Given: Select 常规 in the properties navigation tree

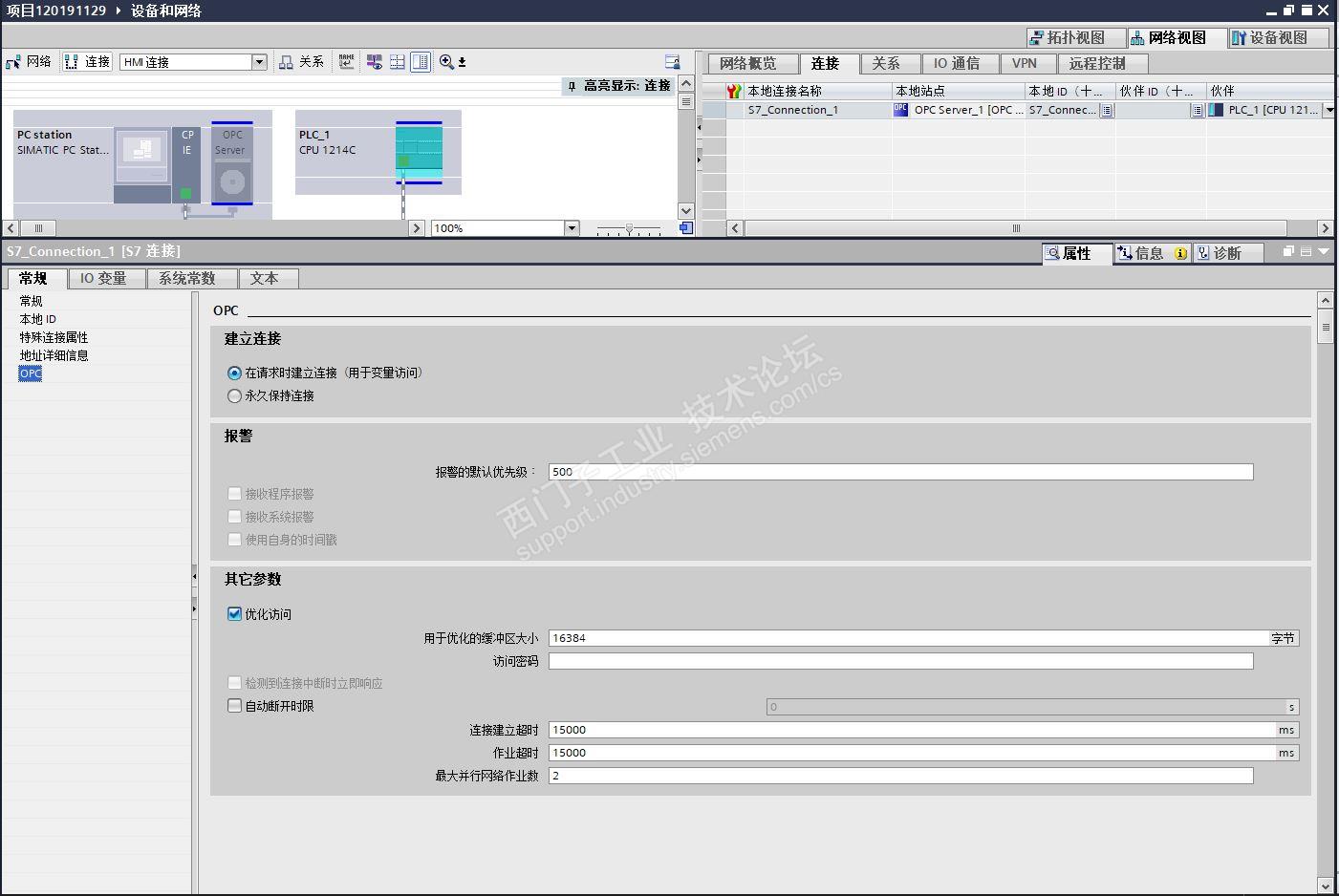Looking at the screenshot, I should pyautogui.click(x=32, y=301).
